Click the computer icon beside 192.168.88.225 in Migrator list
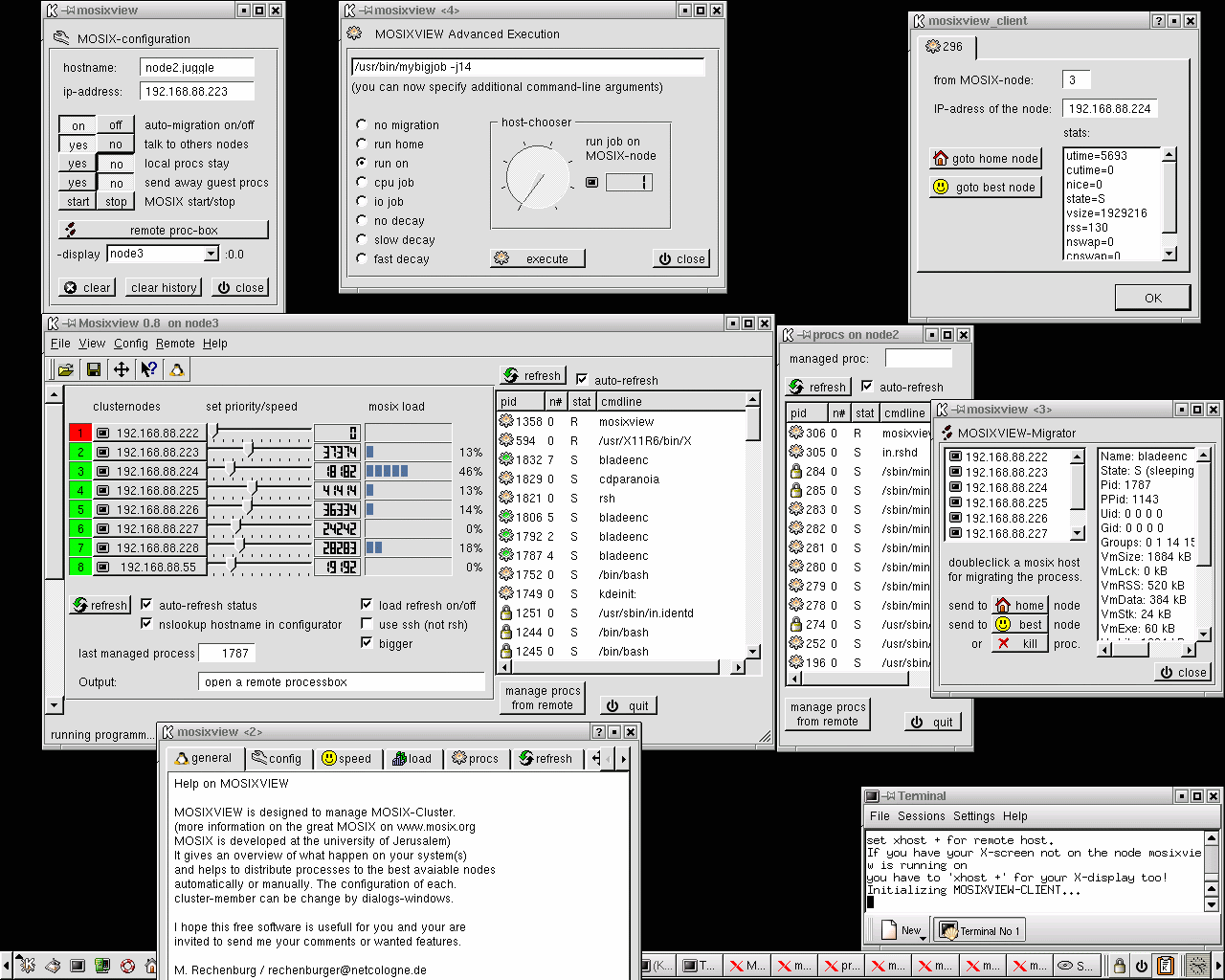The image size is (1225, 980). click(x=954, y=502)
